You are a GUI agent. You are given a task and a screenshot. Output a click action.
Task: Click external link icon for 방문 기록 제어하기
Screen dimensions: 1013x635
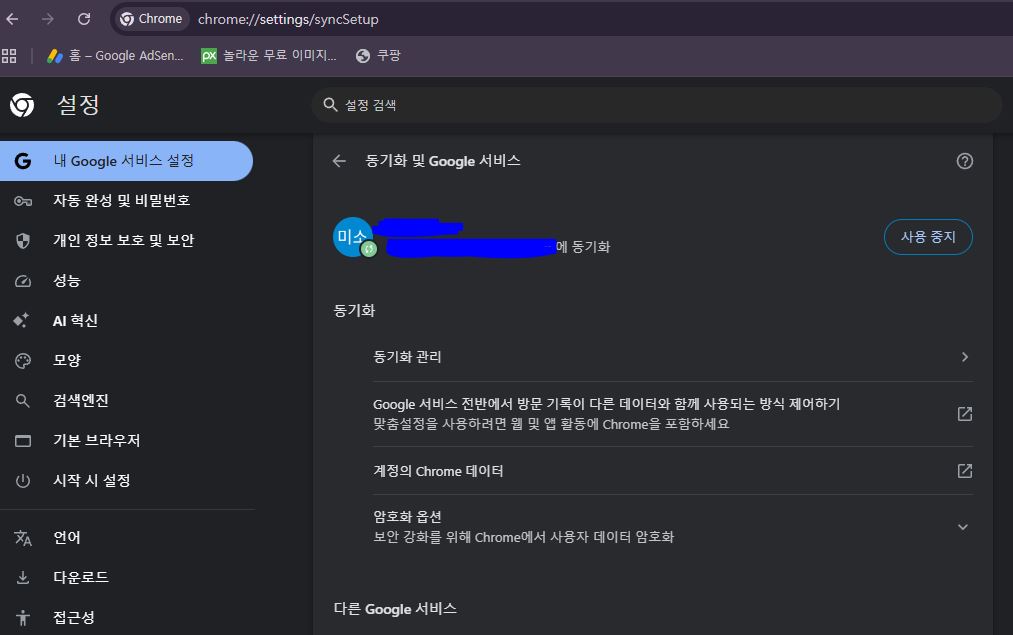(965, 414)
